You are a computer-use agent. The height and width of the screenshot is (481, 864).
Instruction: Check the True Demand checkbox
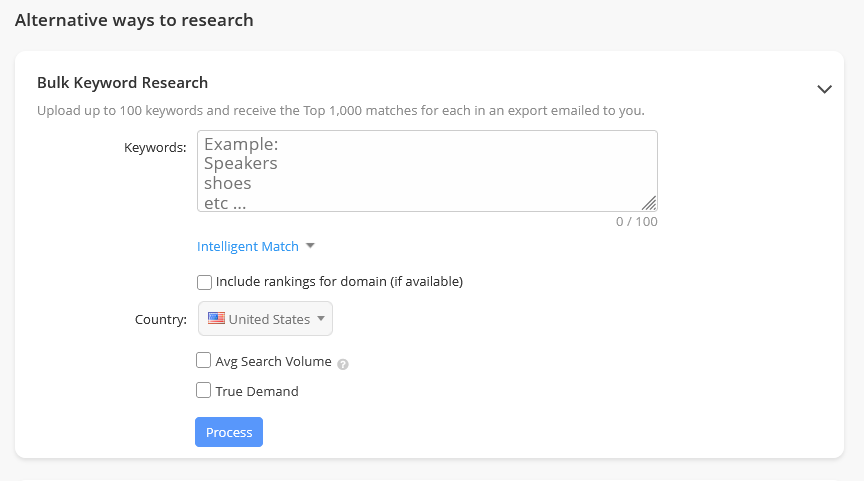(x=204, y=391)
